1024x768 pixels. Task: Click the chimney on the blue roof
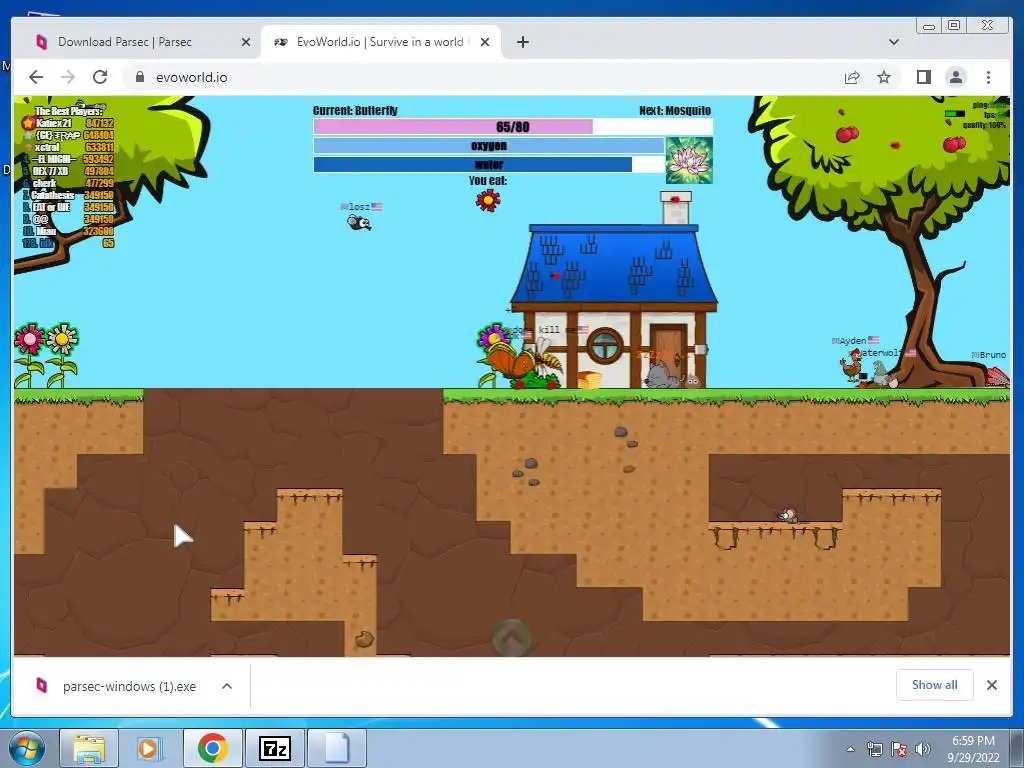(x=676, y=208)
